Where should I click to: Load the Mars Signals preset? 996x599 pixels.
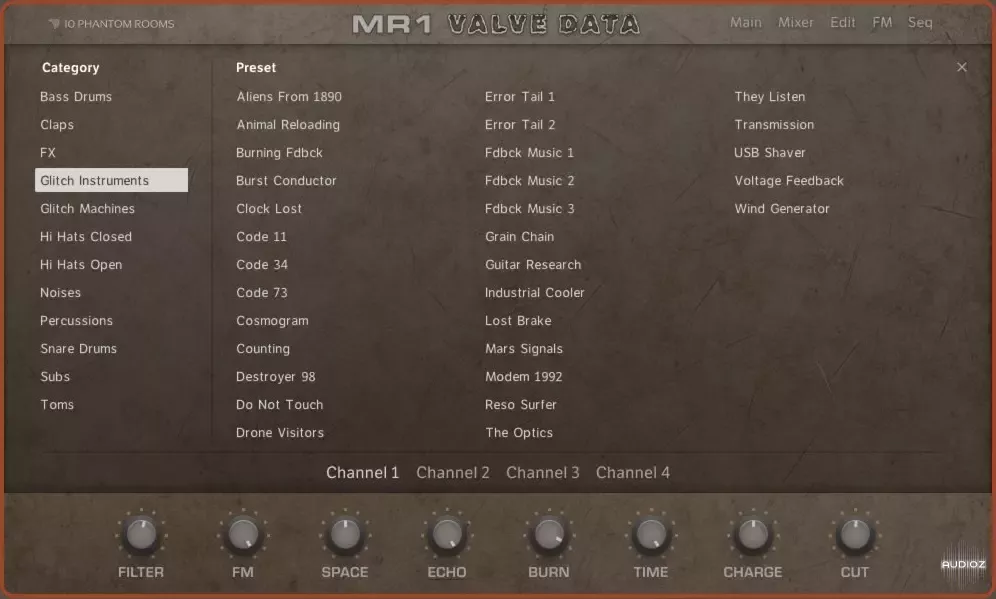(x=524, y=349)
